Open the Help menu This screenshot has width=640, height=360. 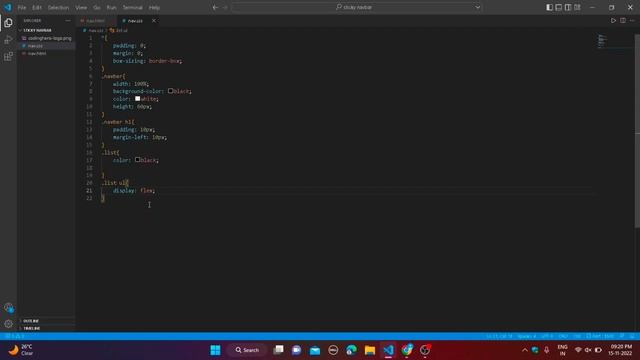154,7
